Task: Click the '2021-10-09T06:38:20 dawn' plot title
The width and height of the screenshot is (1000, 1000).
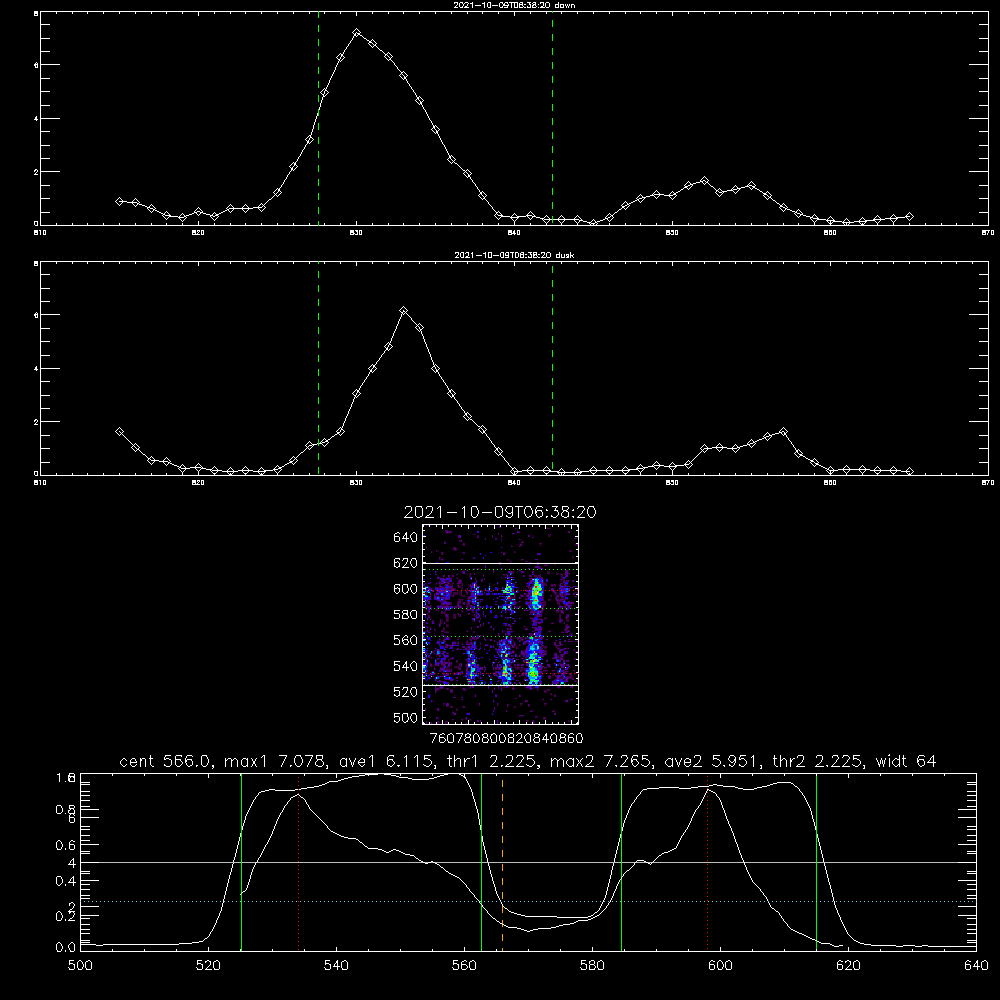Action: 514,5
